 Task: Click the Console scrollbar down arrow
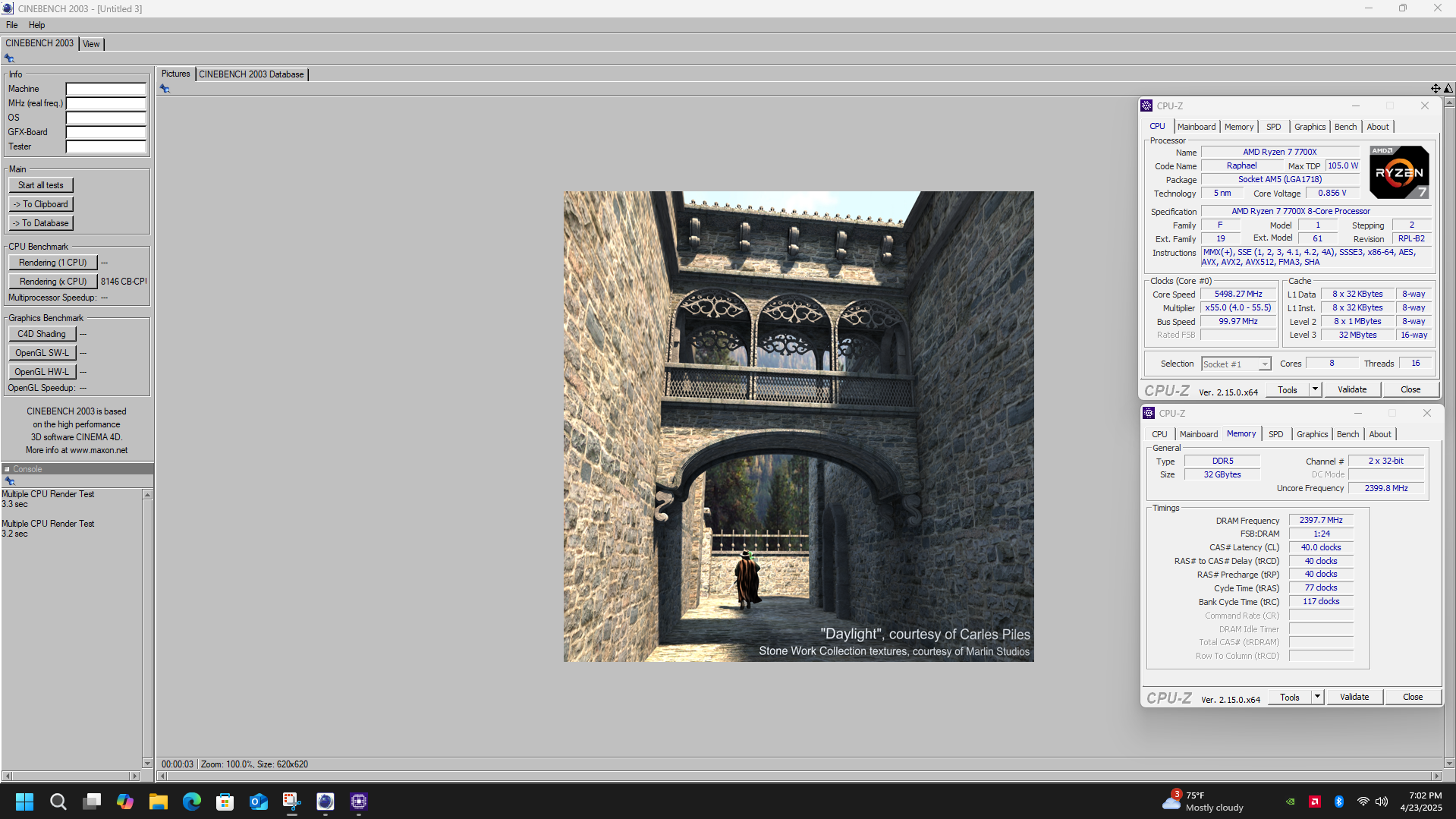pos(147,763)
